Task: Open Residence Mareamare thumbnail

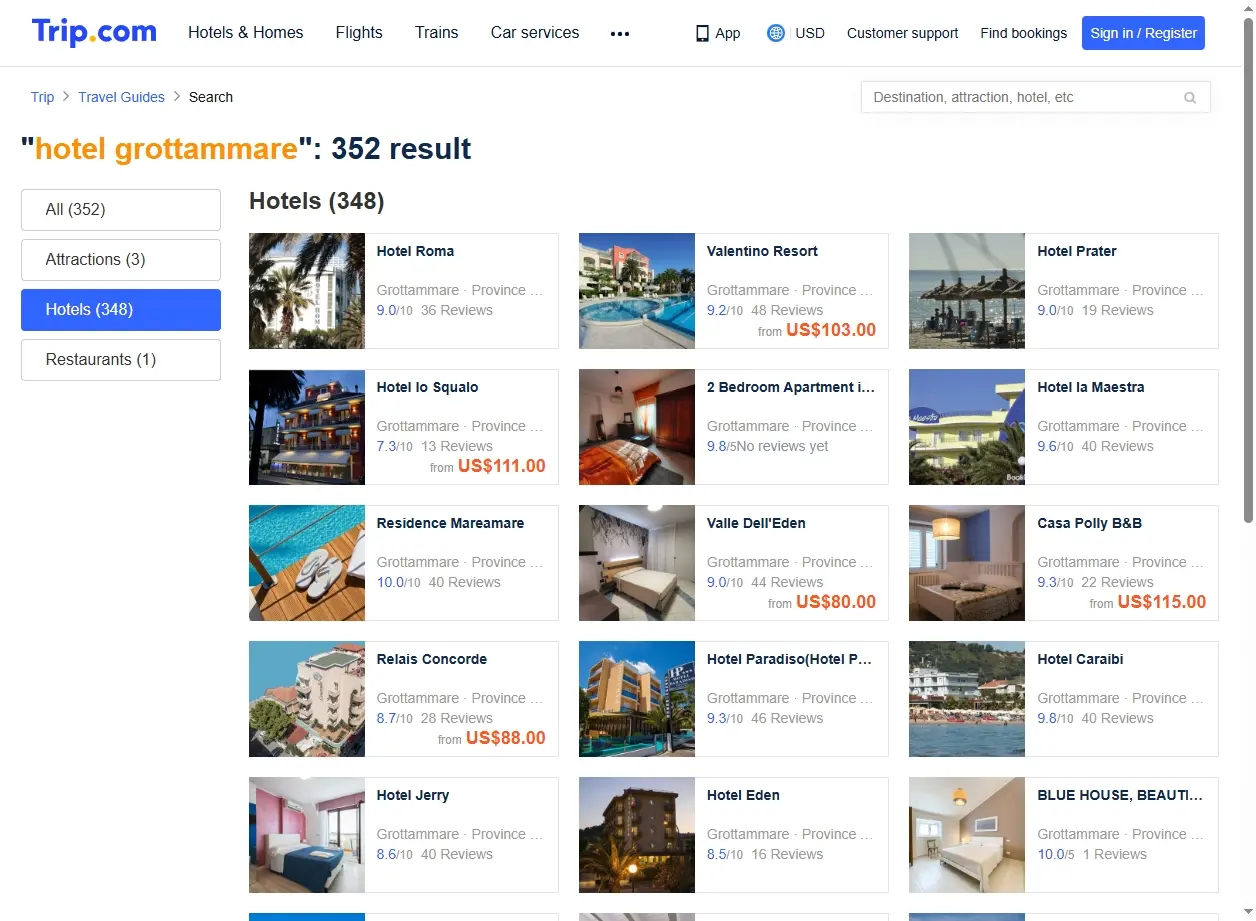Action: (x=307, y=563)
